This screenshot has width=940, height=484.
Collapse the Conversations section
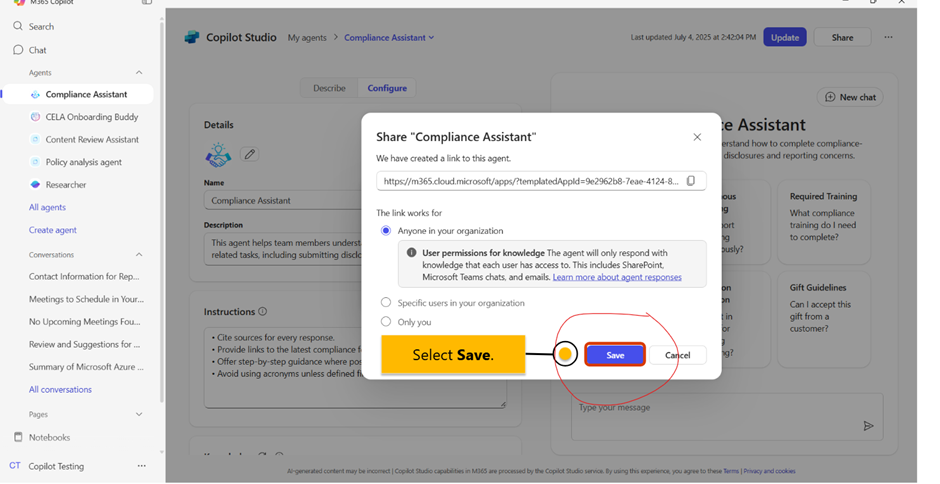(x=139, y=255)
